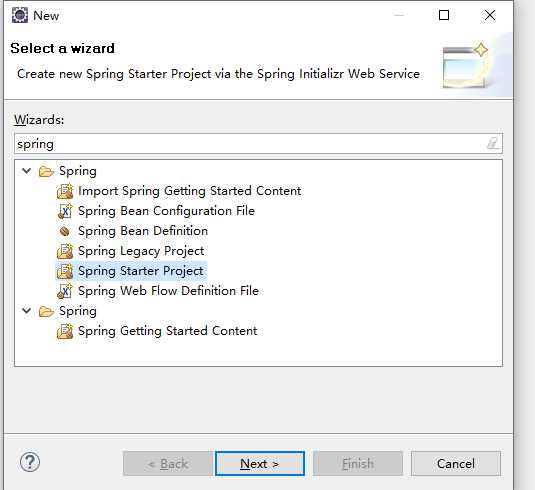Click the Spring Getting Started Content icon

(65, 331)
